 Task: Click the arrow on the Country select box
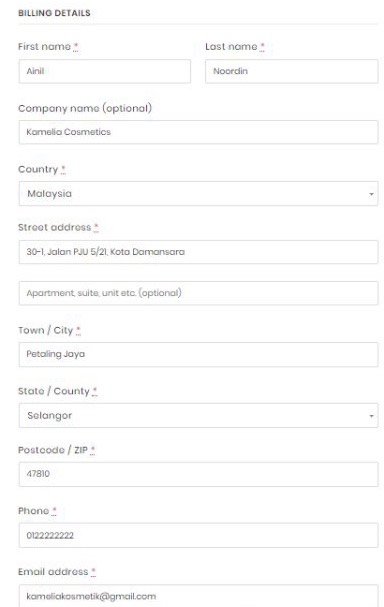(371, 194)
